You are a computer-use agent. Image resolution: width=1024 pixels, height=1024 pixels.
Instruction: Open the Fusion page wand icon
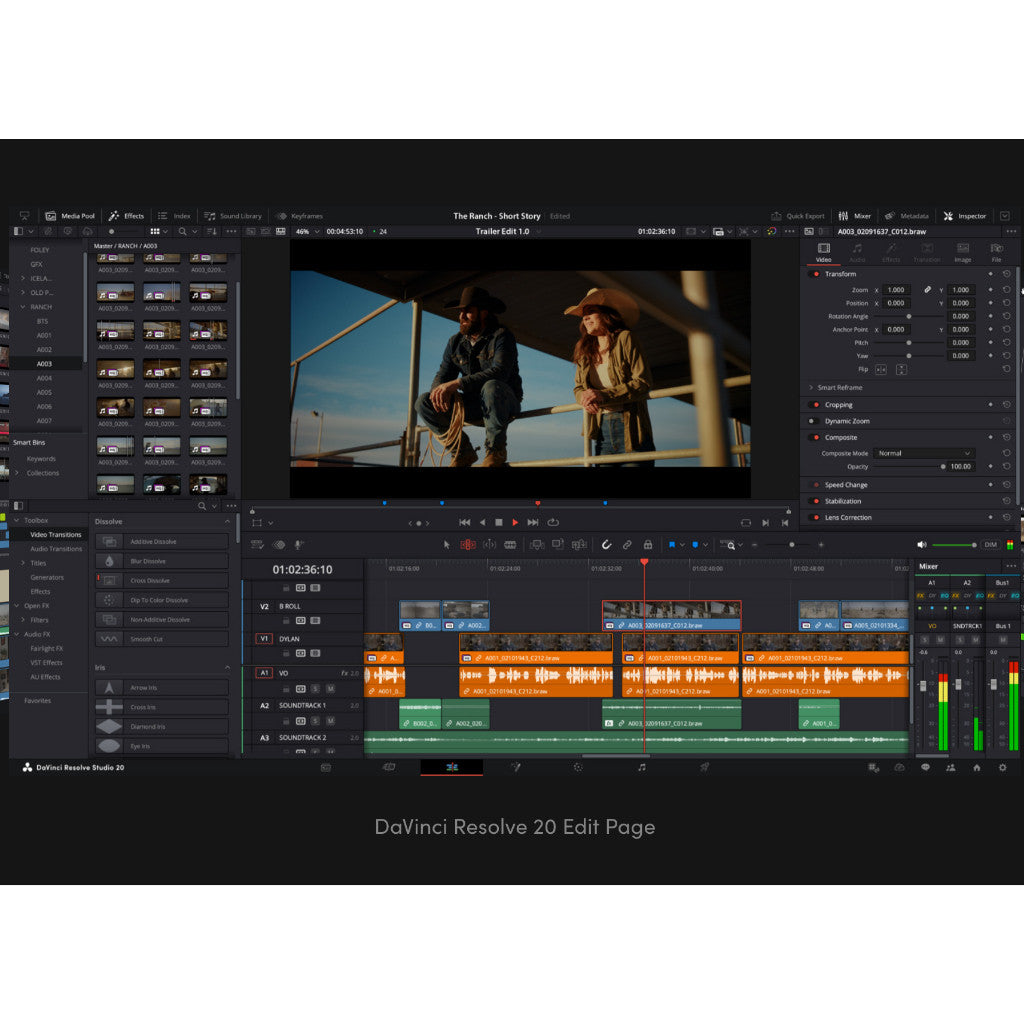[x=515, y=767]
